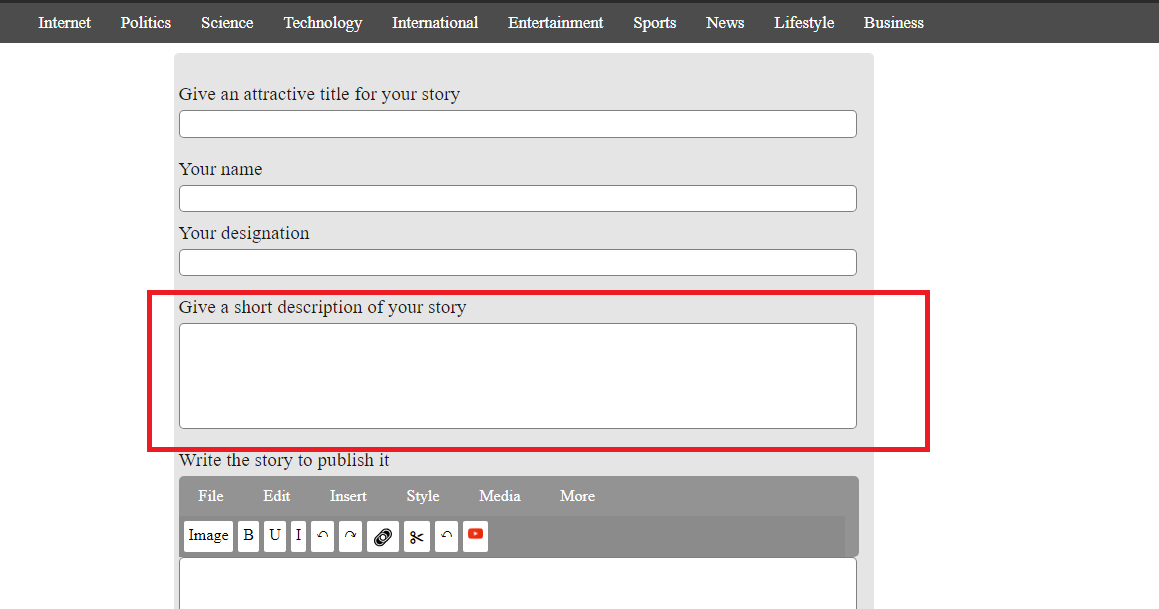Image resolution: width=1159 pixels, height=609 pixels.
Task: Open the News category
Action: click(725, 23)
